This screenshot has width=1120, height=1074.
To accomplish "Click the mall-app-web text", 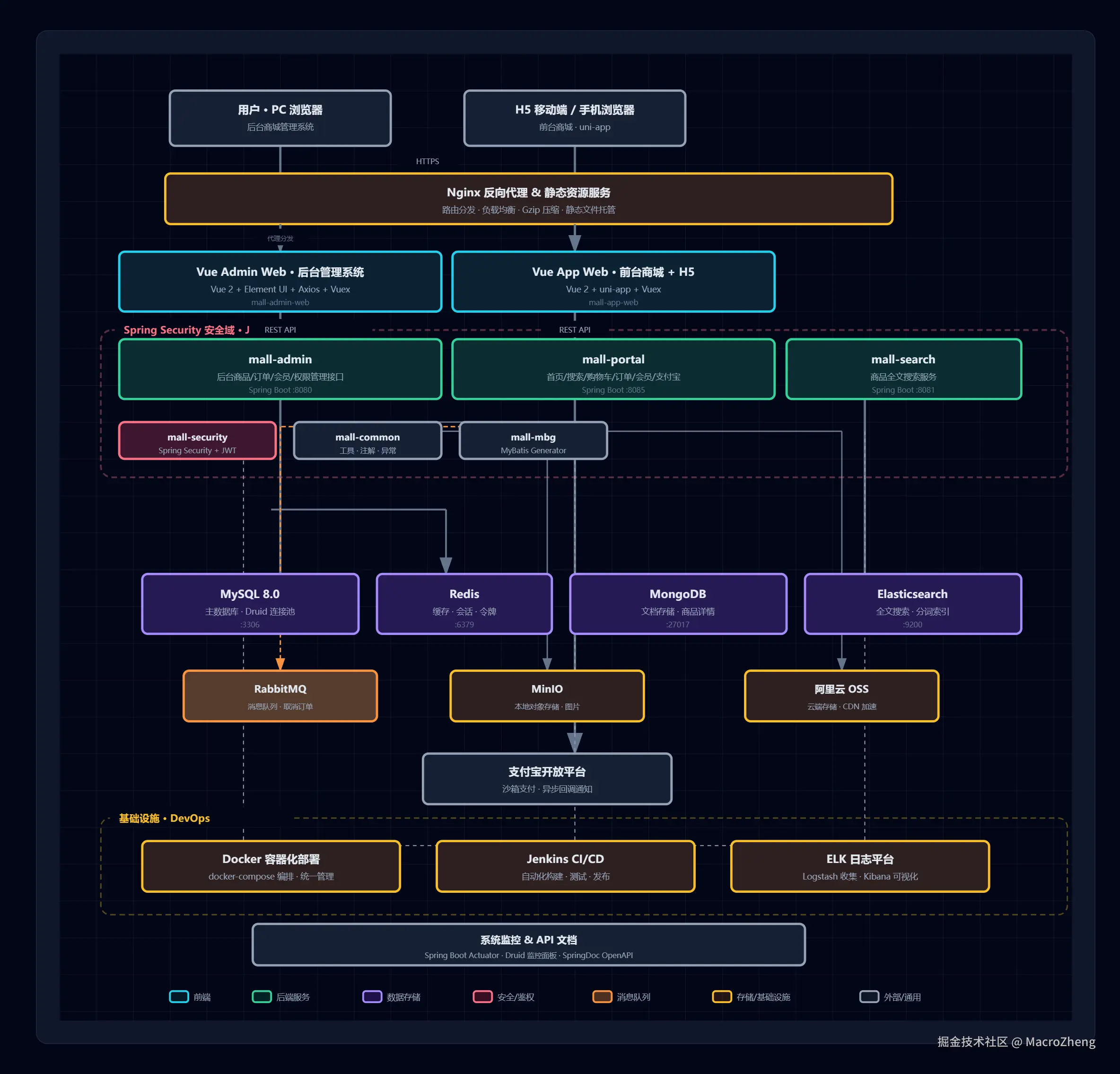I will click(613, 302).
